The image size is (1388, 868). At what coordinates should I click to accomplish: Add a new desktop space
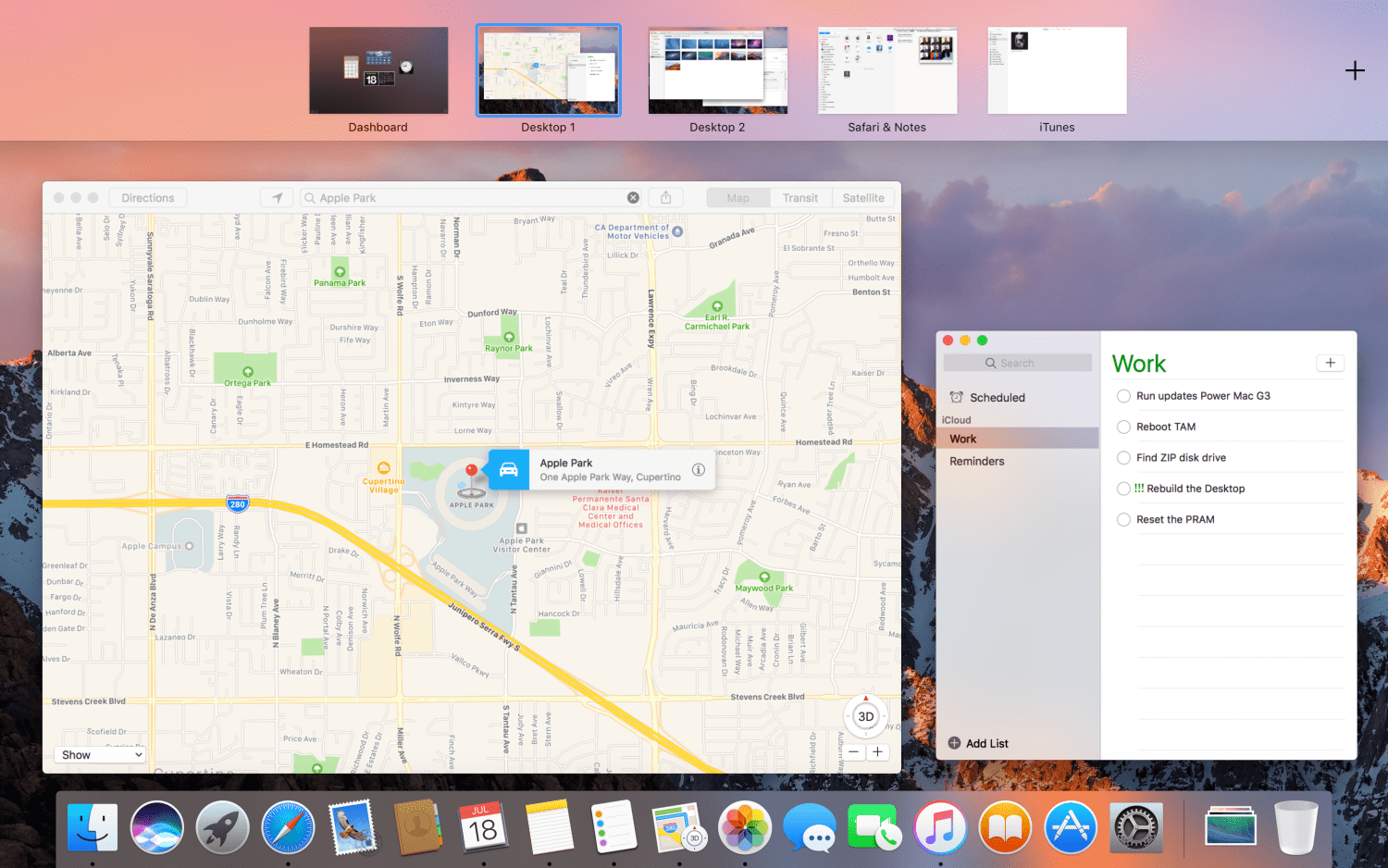click(1355, 71)
